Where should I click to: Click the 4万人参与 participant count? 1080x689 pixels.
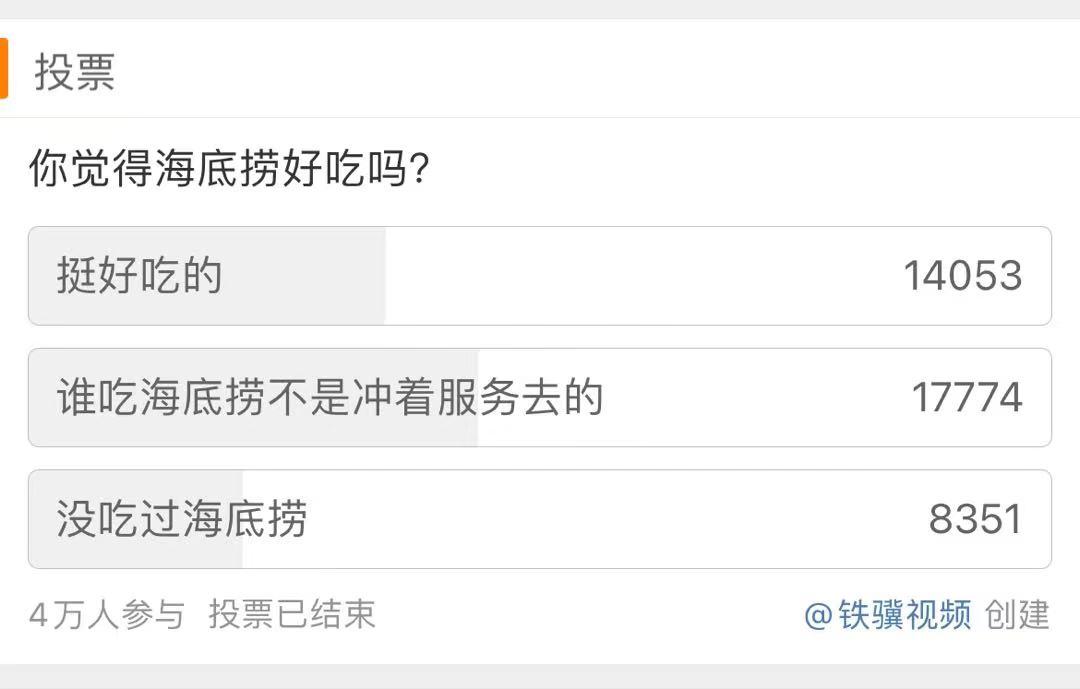coord(107,615)
